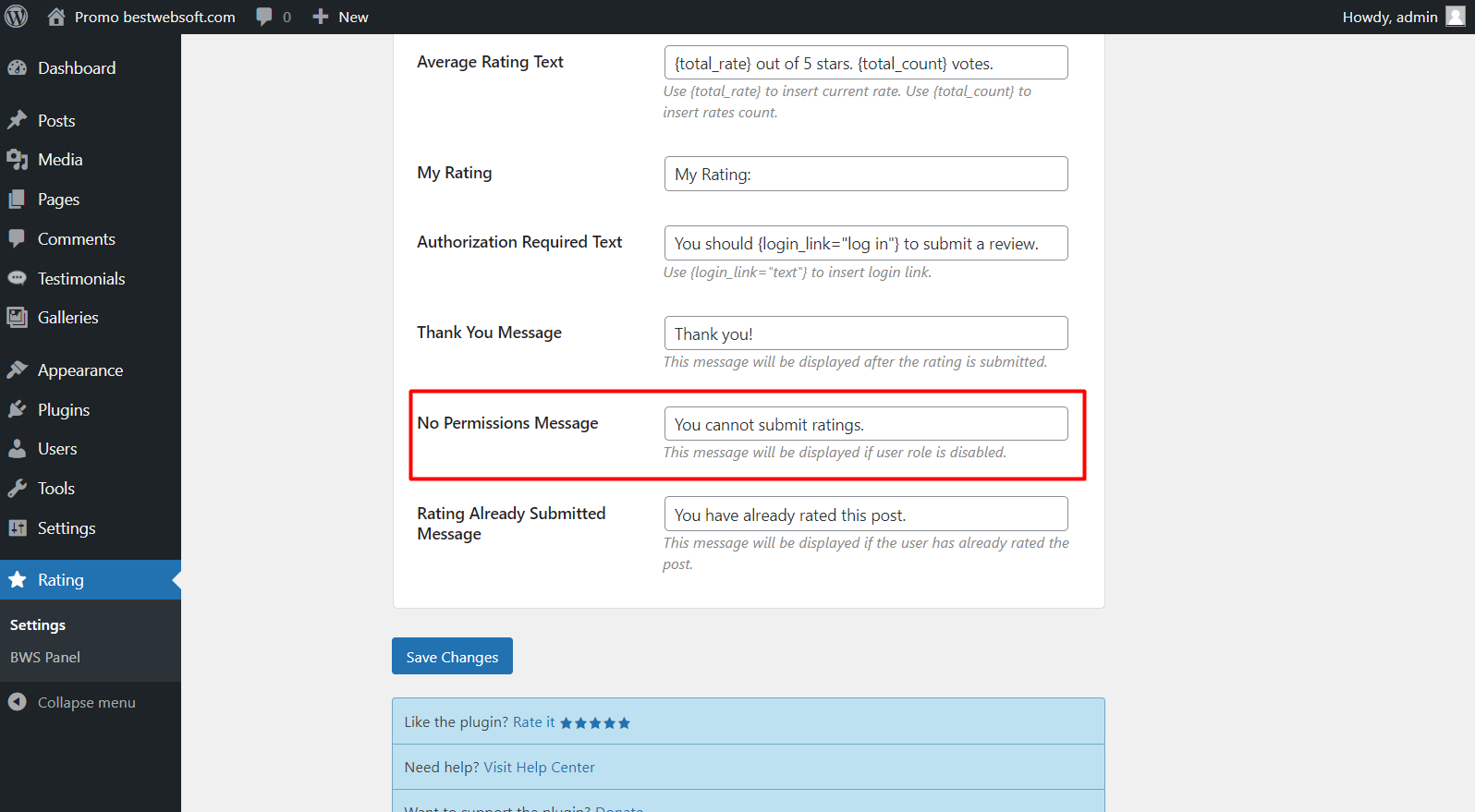Open the Visit Help Center link
1475x812 pixels.
[539, 768]
